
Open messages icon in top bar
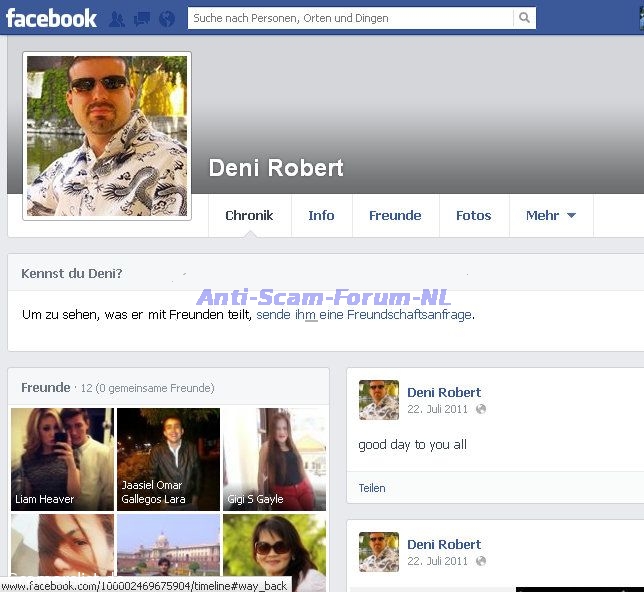142,19
